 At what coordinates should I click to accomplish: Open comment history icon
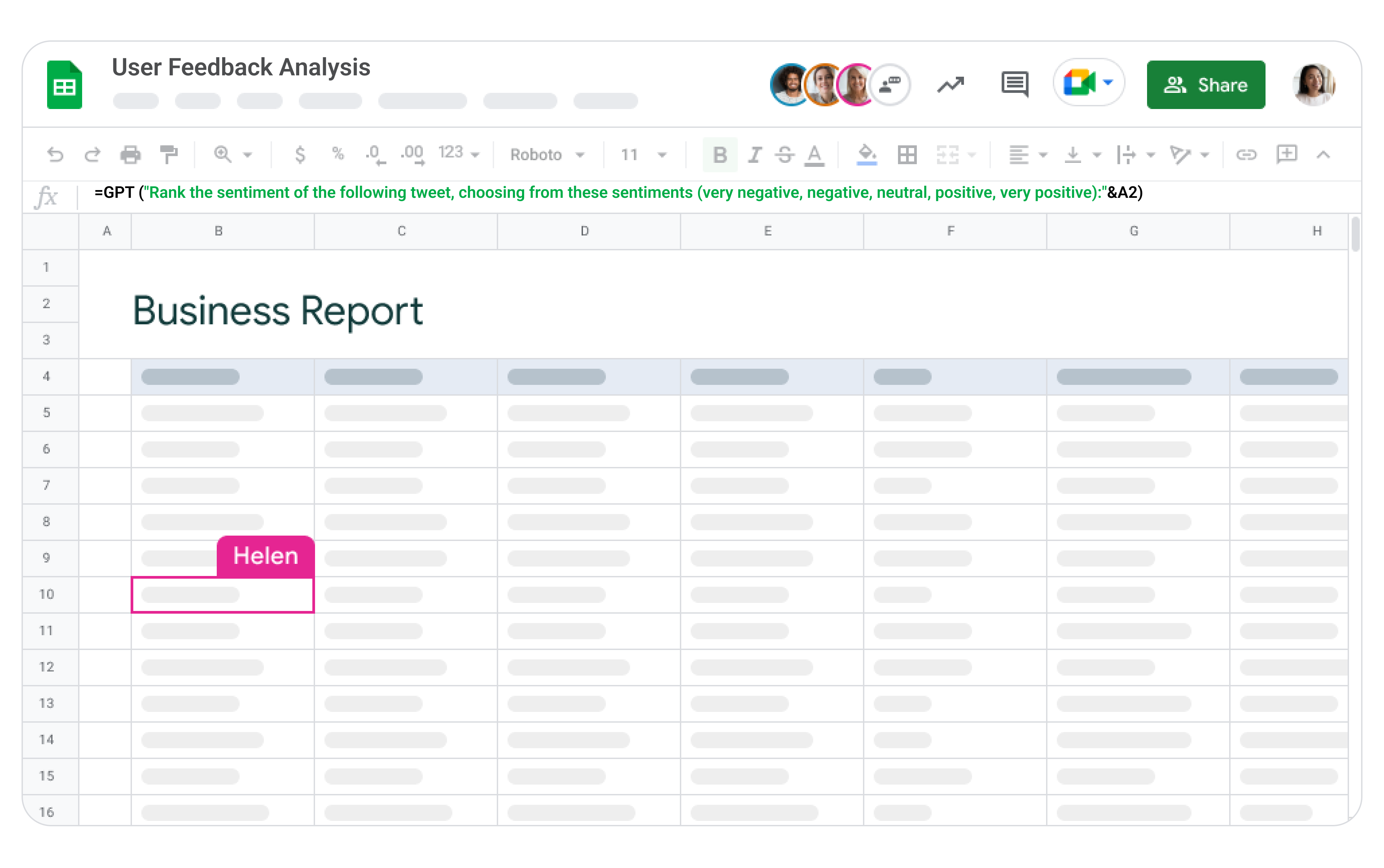pyautogui.click(x=1015, y=84)
